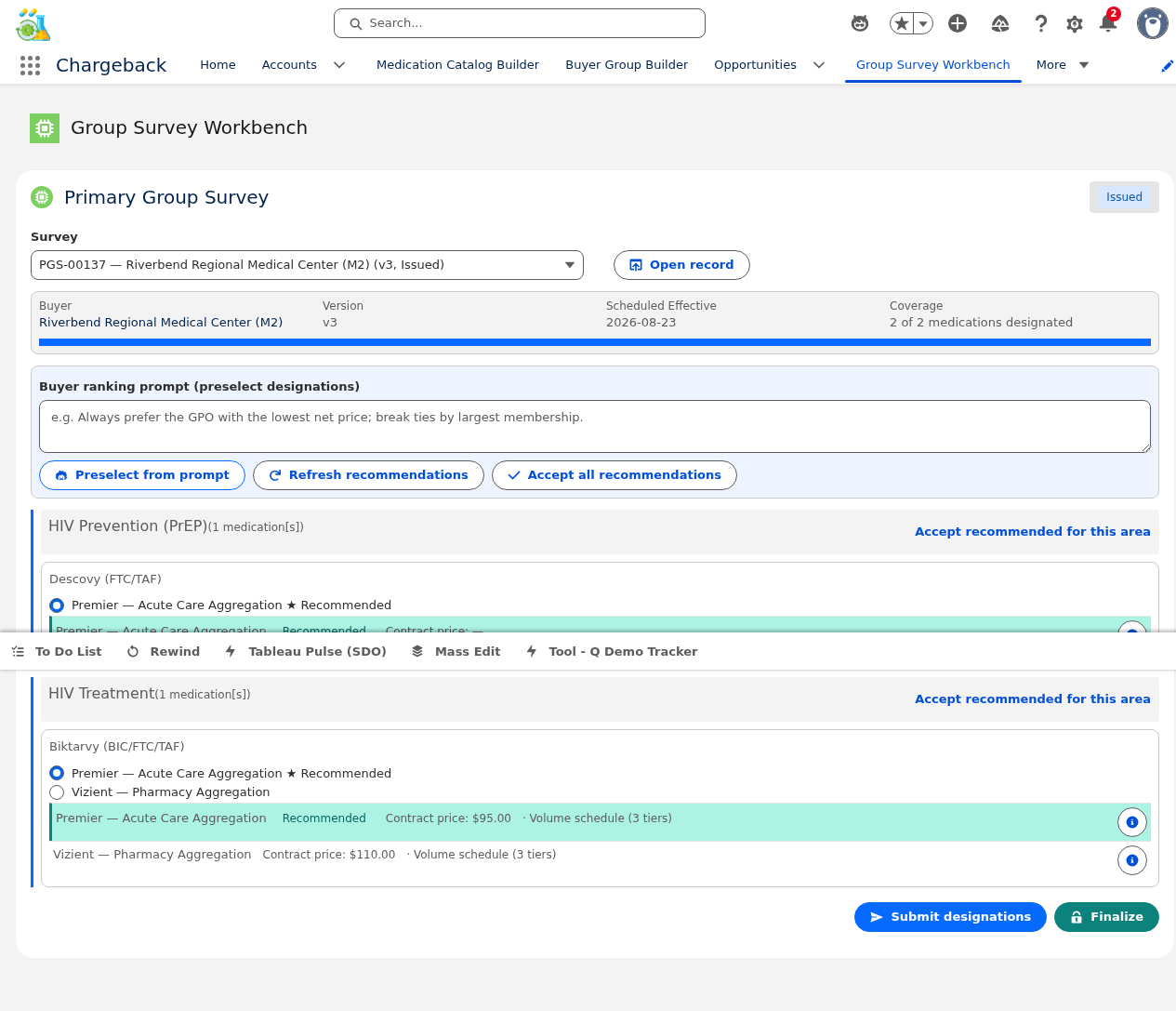Select Premier radio for Descovy (FTC/TAF)
This screenshot has width=1176, height=1011.
tap(57, 605)
